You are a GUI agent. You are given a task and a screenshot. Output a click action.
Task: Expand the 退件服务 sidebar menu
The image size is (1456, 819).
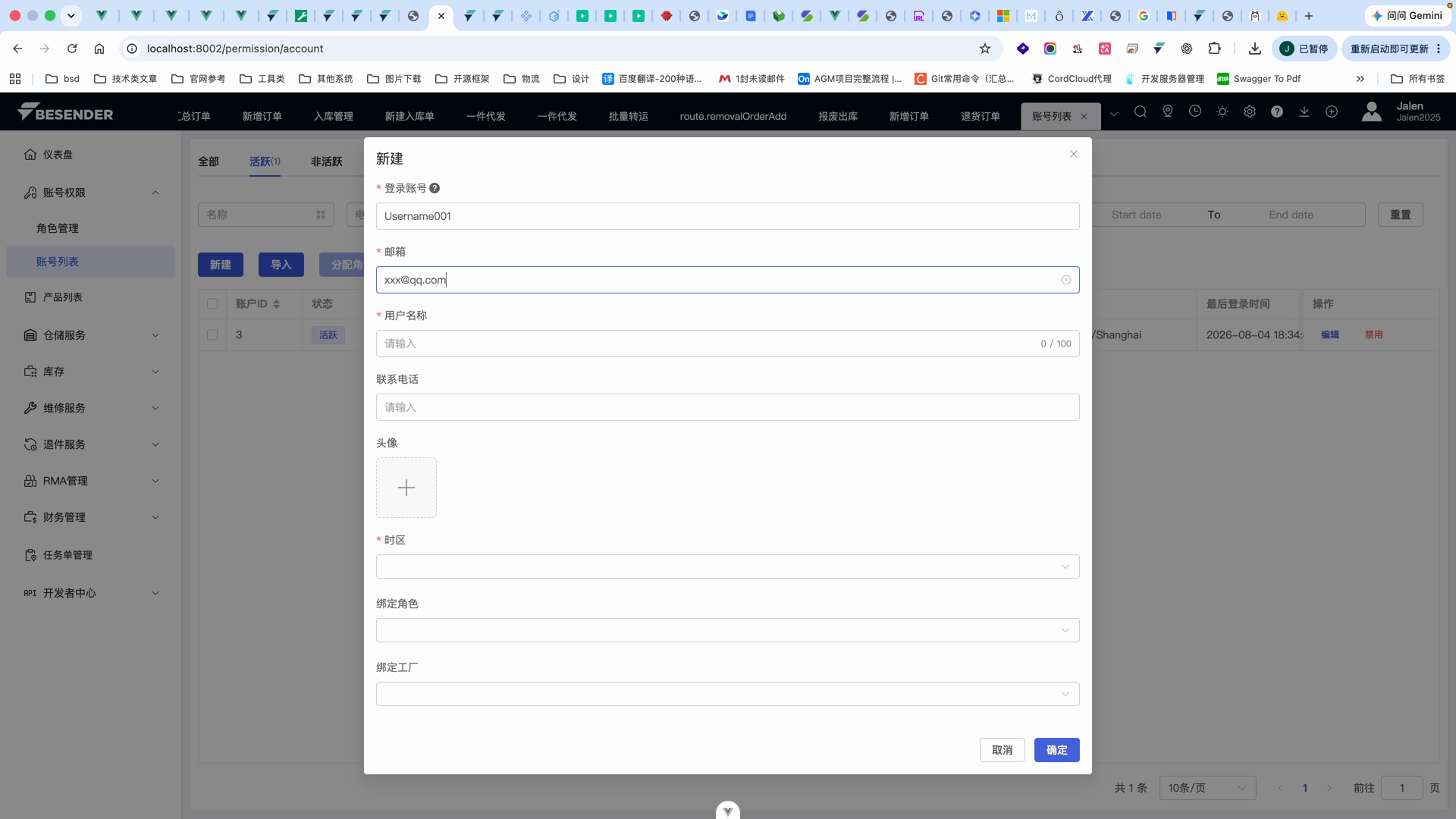pos(91,444)
